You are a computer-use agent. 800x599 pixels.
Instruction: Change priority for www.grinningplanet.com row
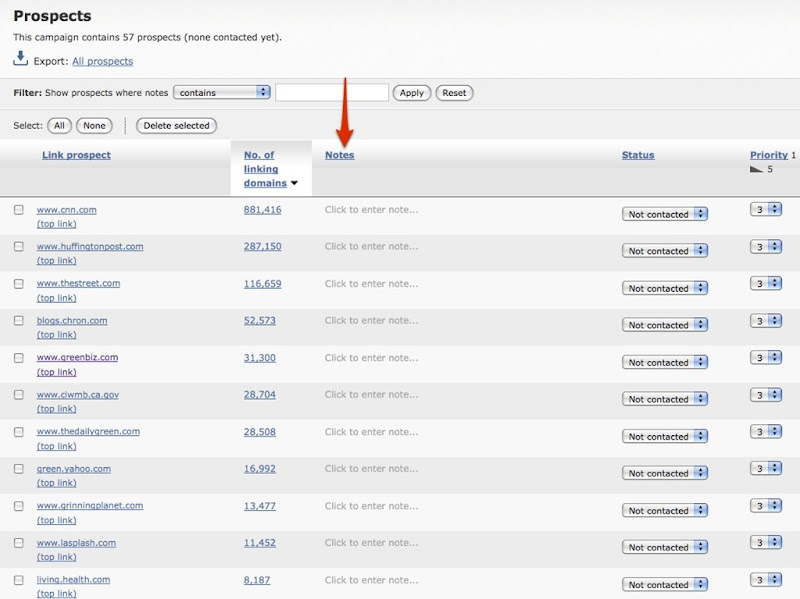[x=766, y=506]
